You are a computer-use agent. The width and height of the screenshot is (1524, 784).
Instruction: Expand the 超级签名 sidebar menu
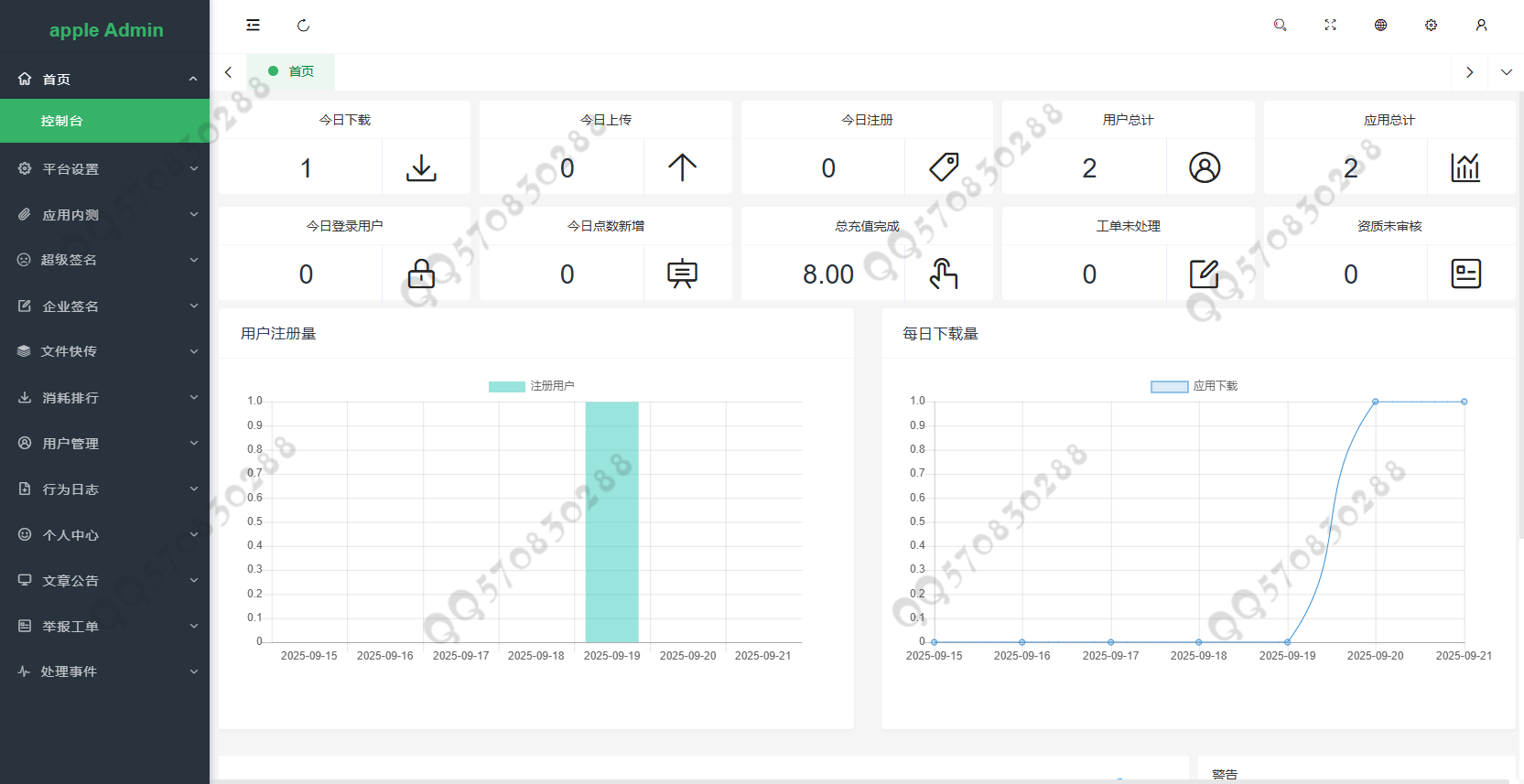pos(104,260)
